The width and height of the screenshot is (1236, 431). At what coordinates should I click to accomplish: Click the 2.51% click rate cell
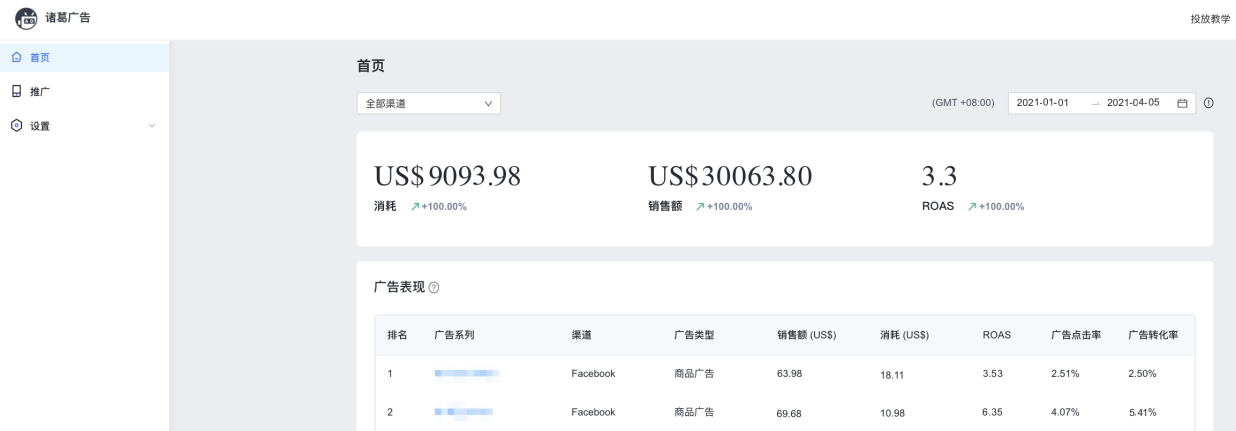(x=1066, y=374)
